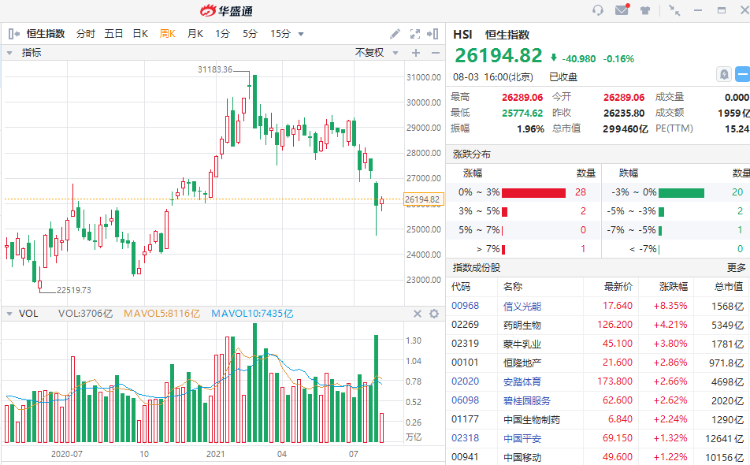Click 02269 stock code
The height and width of the screenshot is (465, 750).
pos(465,325)
